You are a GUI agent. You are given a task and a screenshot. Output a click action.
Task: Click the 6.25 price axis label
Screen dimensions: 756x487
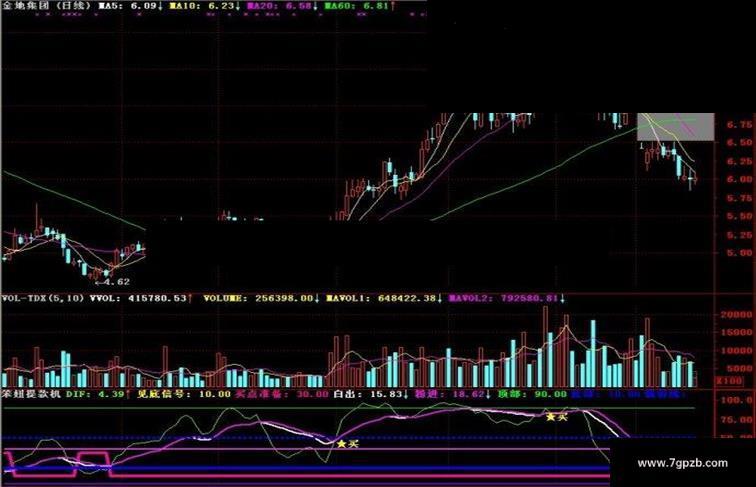[x=739, y=161]
